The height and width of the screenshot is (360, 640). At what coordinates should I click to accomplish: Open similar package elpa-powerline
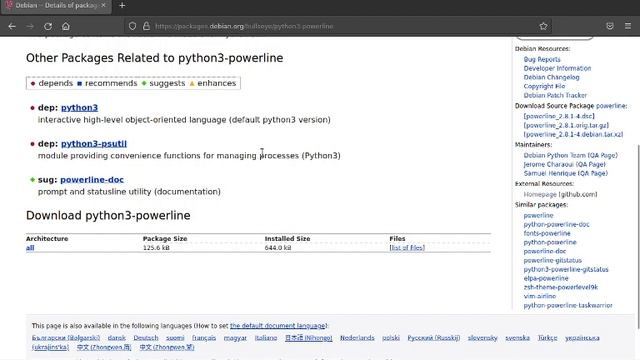click(x=546, y=278)
